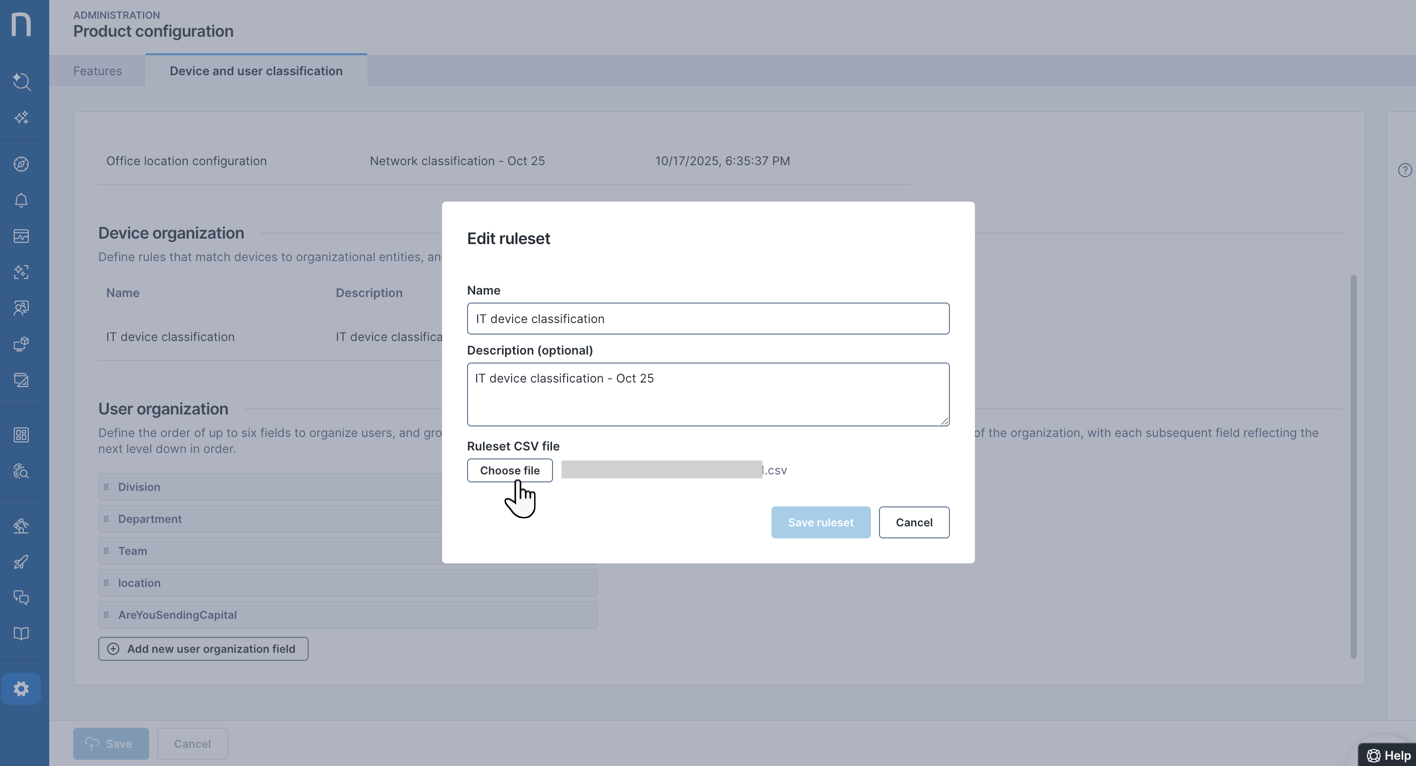Open the compass icon in sidebar

pos(21,164)
